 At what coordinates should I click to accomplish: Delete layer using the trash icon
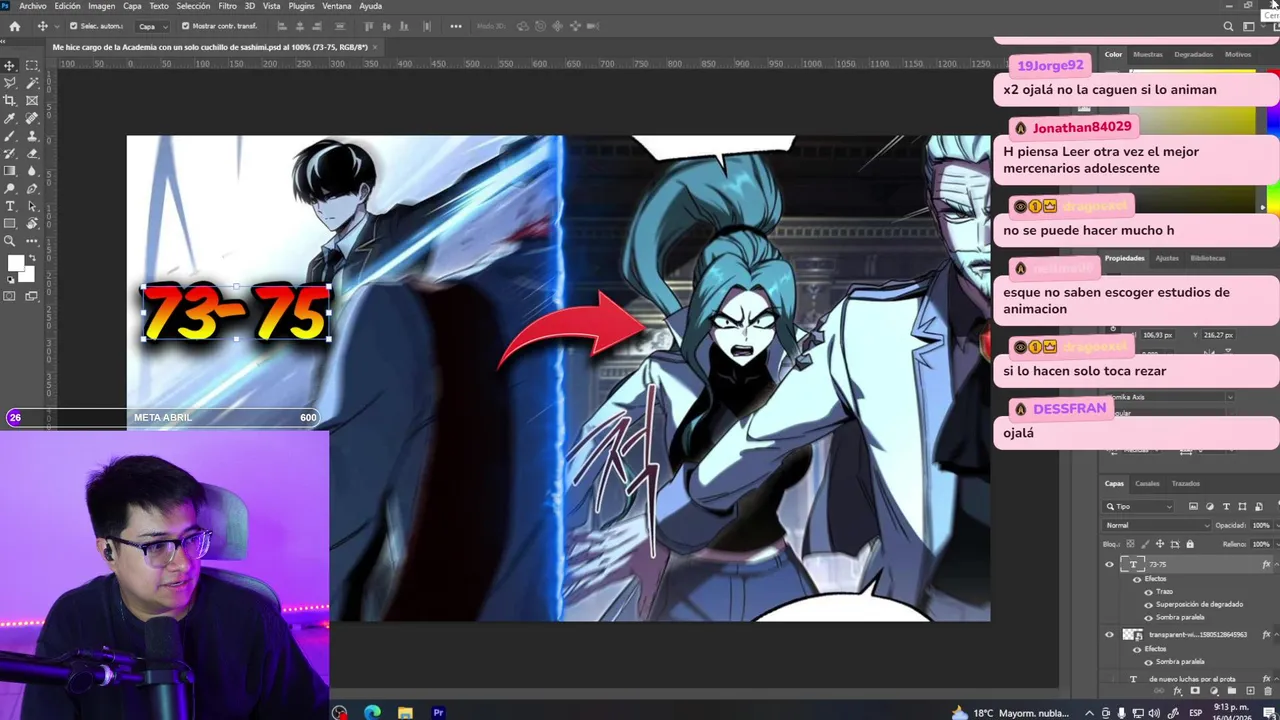tap(1267, 691)
